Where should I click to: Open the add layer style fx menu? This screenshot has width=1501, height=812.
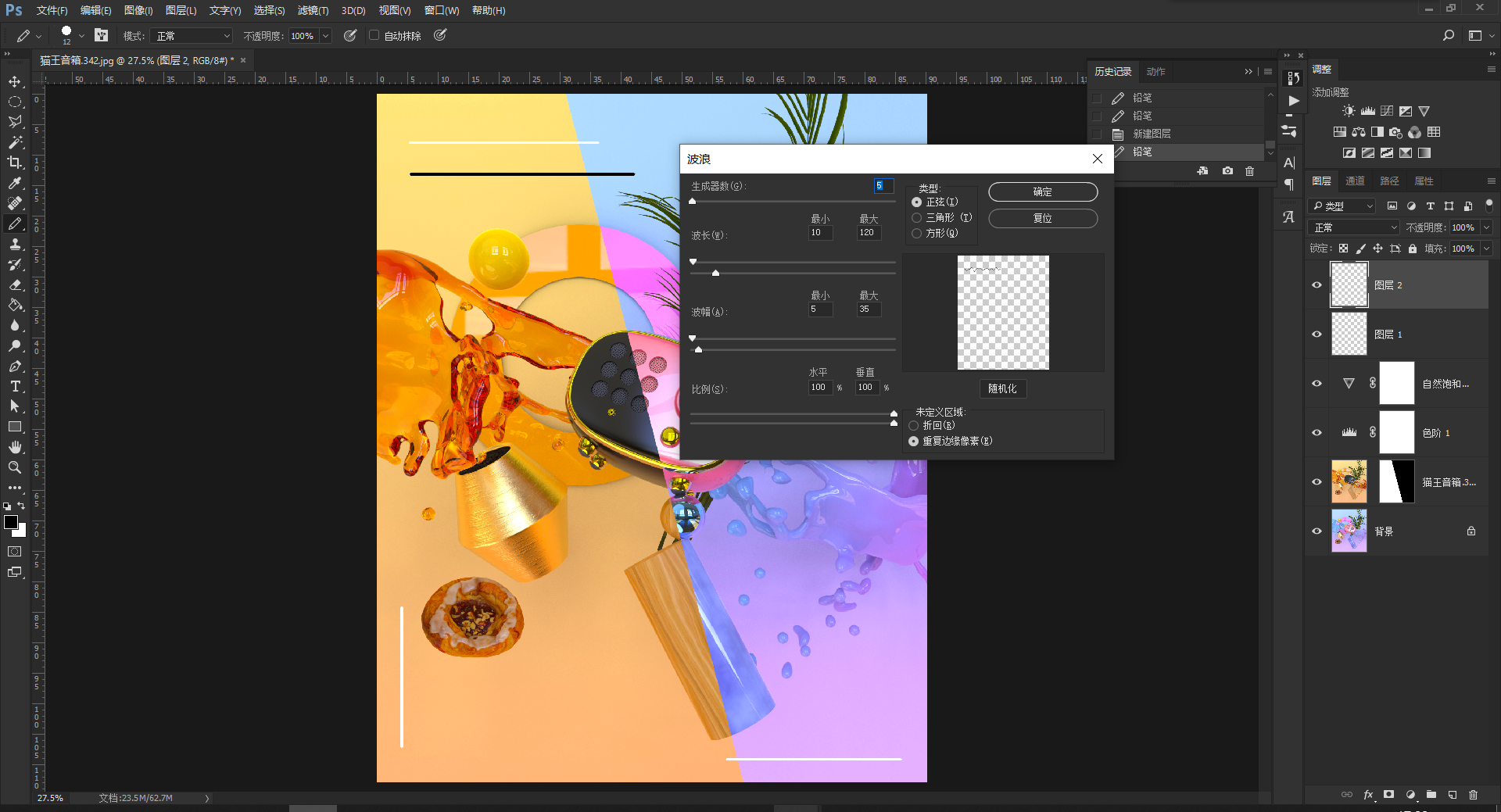[1368, 795]
